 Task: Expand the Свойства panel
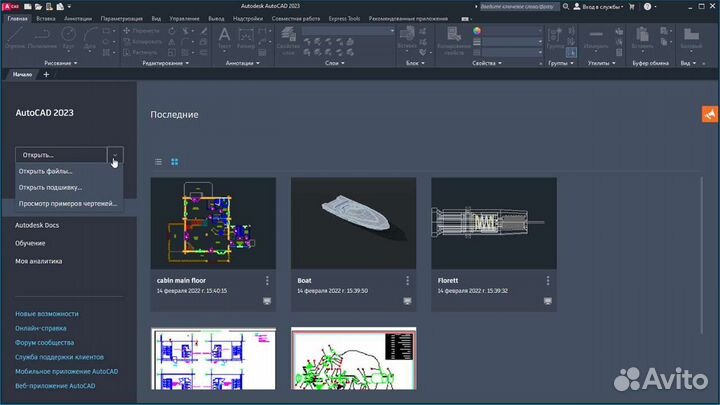point(487,63)
